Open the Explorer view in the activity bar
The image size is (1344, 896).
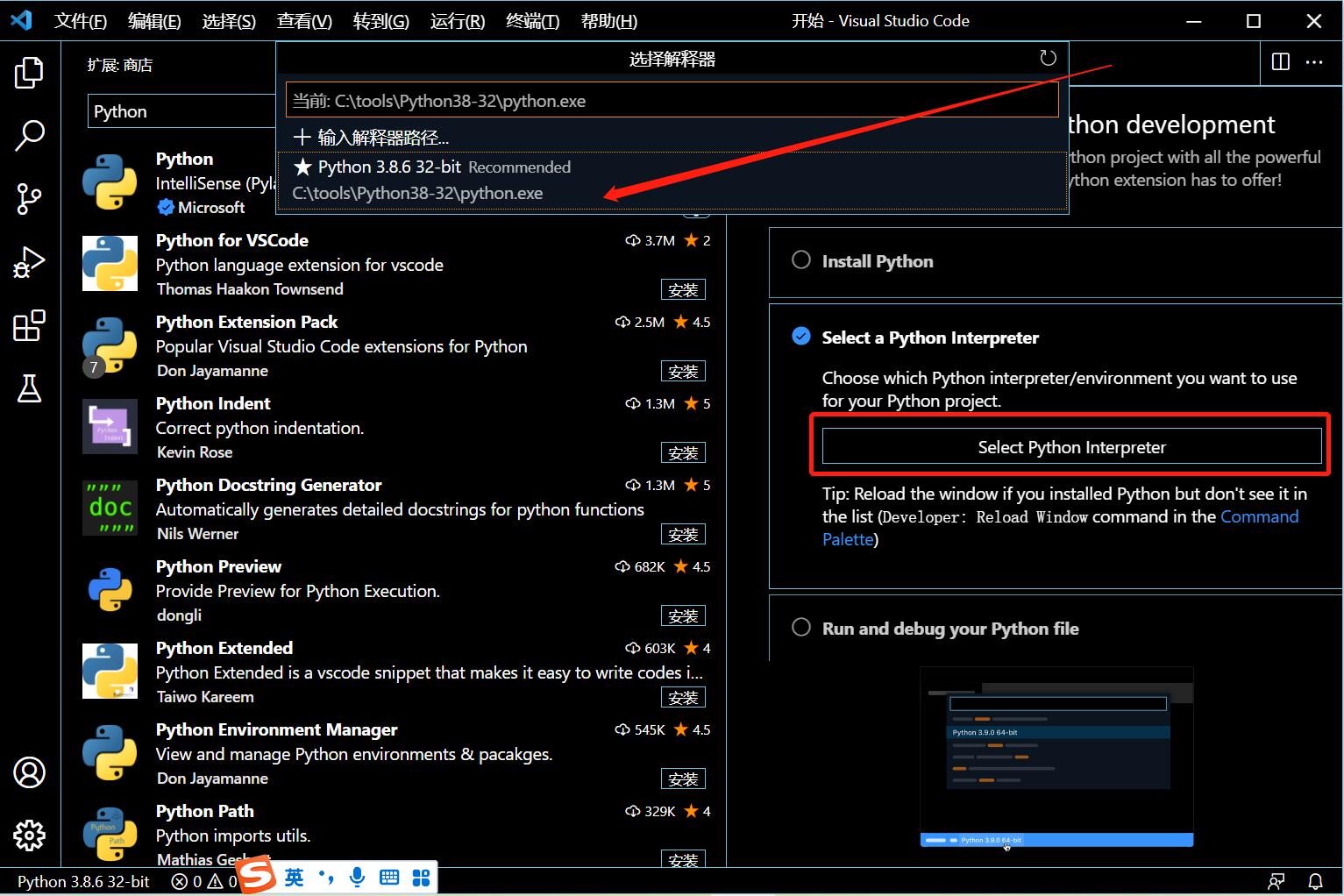pos(29,72)
